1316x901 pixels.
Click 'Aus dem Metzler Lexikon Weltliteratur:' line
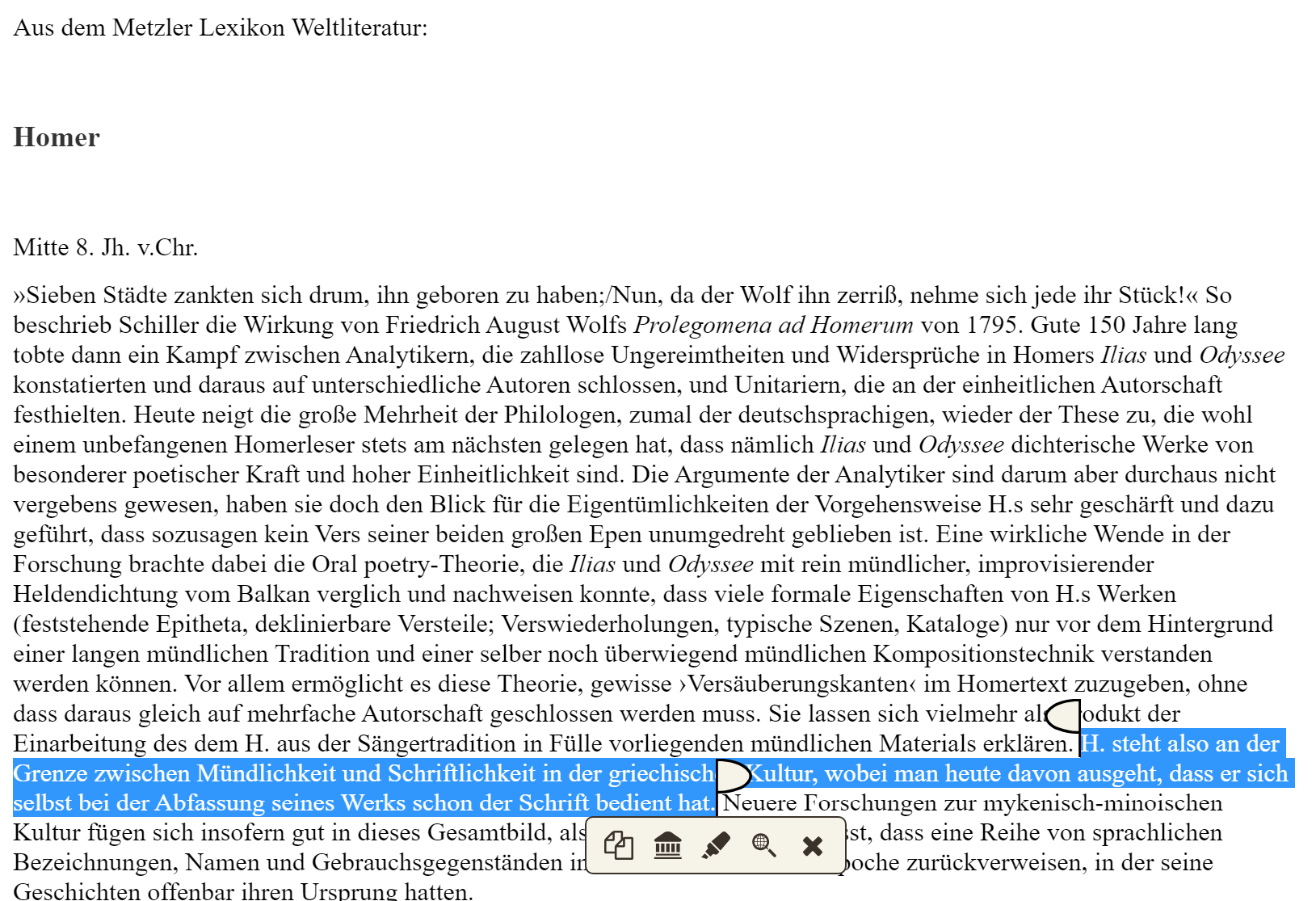coord(221,28)
